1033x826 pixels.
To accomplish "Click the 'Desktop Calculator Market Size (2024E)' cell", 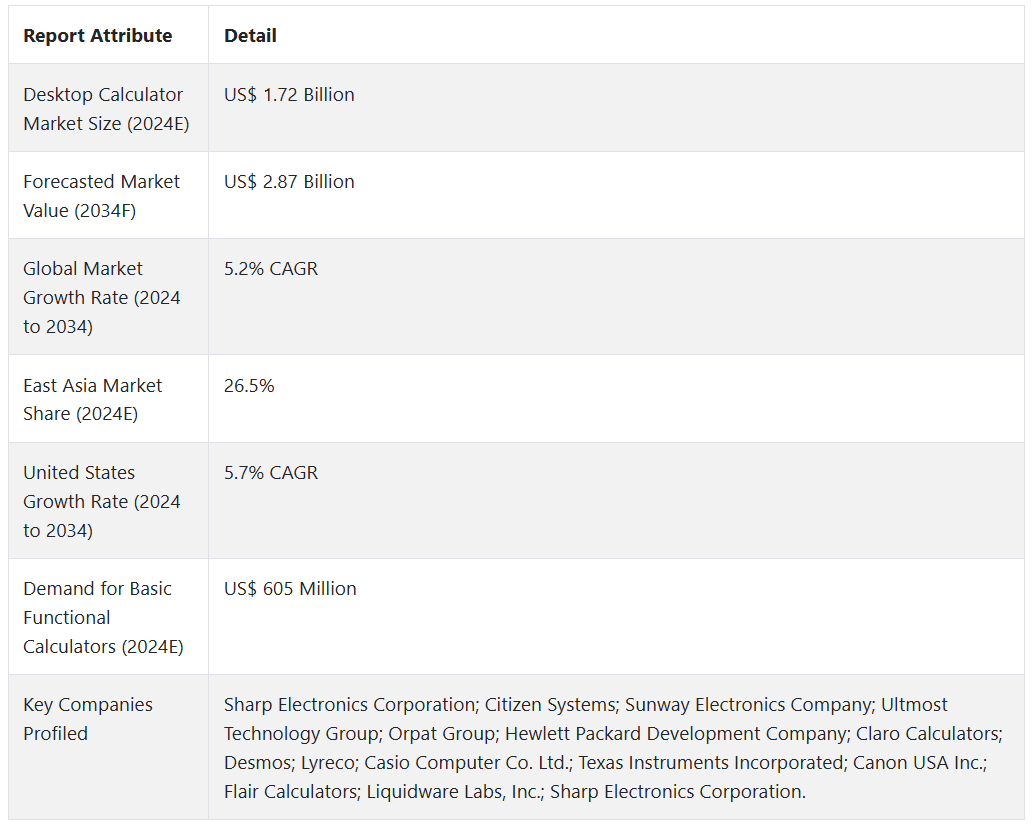I will (103, 109).
